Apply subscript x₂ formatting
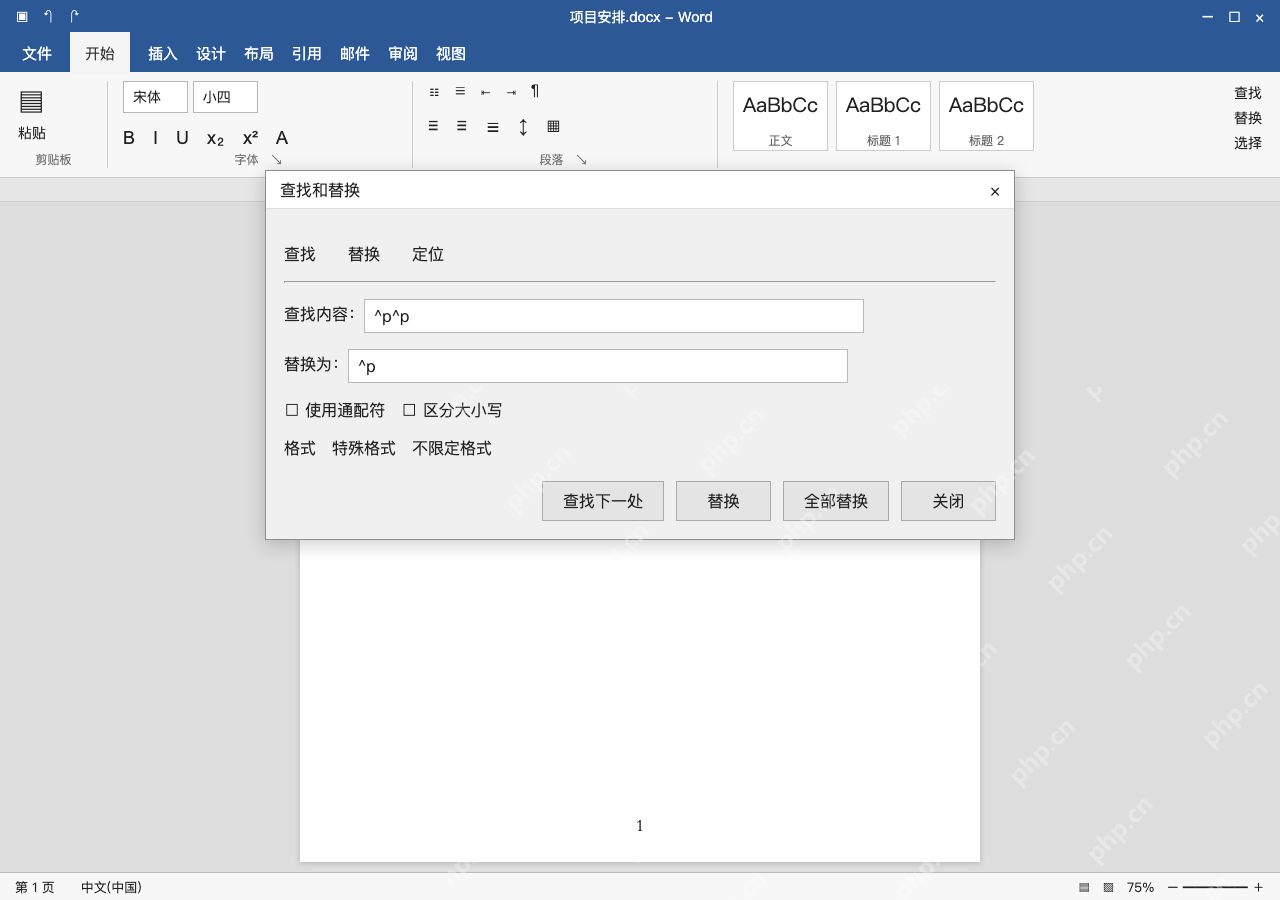The height and width of the screenshot is (900, 1280). click(215, 139)
